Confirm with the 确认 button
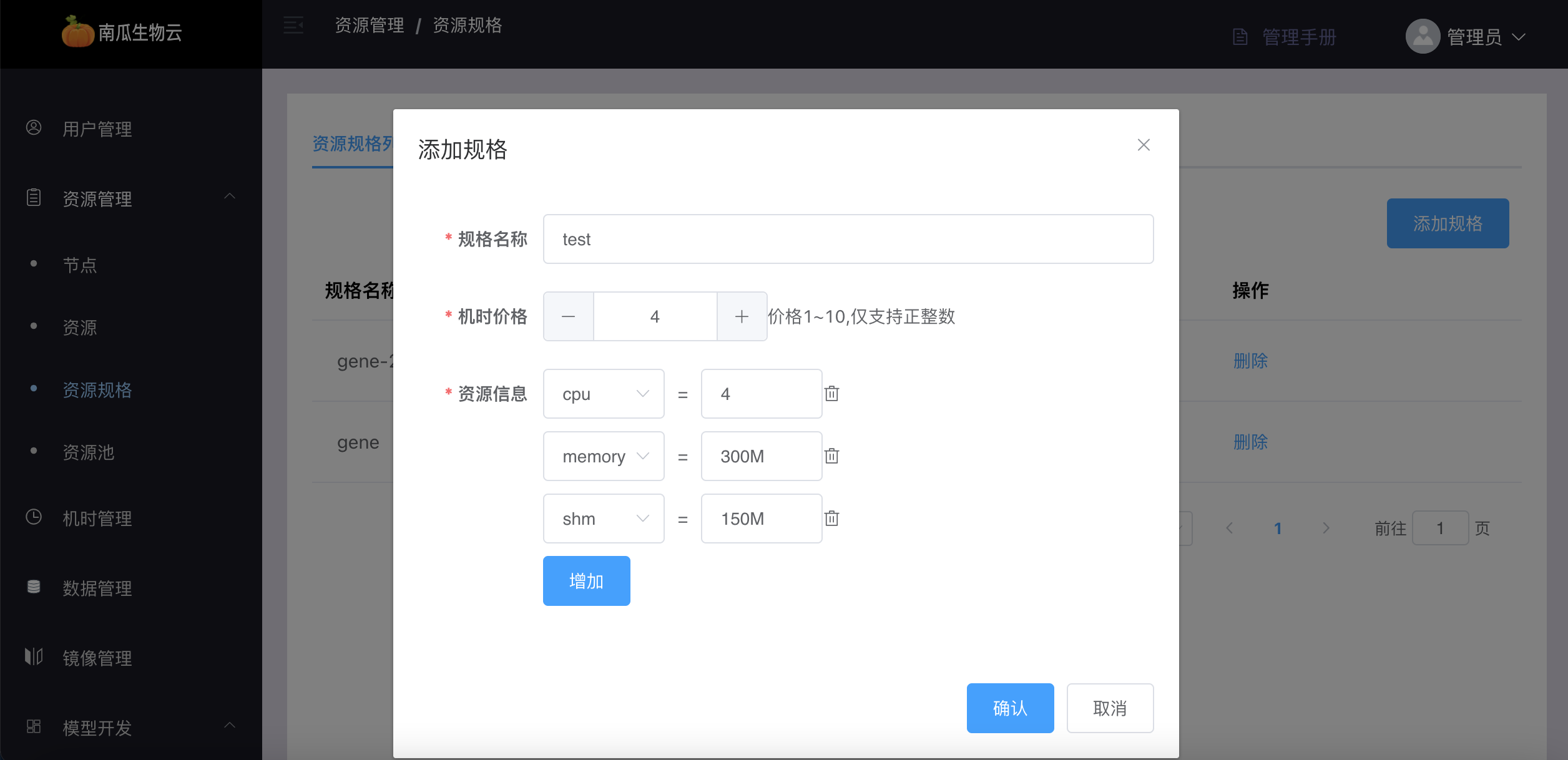Image resolution: width=1568 pixels, height=760 pixels. click(1010, 708)
